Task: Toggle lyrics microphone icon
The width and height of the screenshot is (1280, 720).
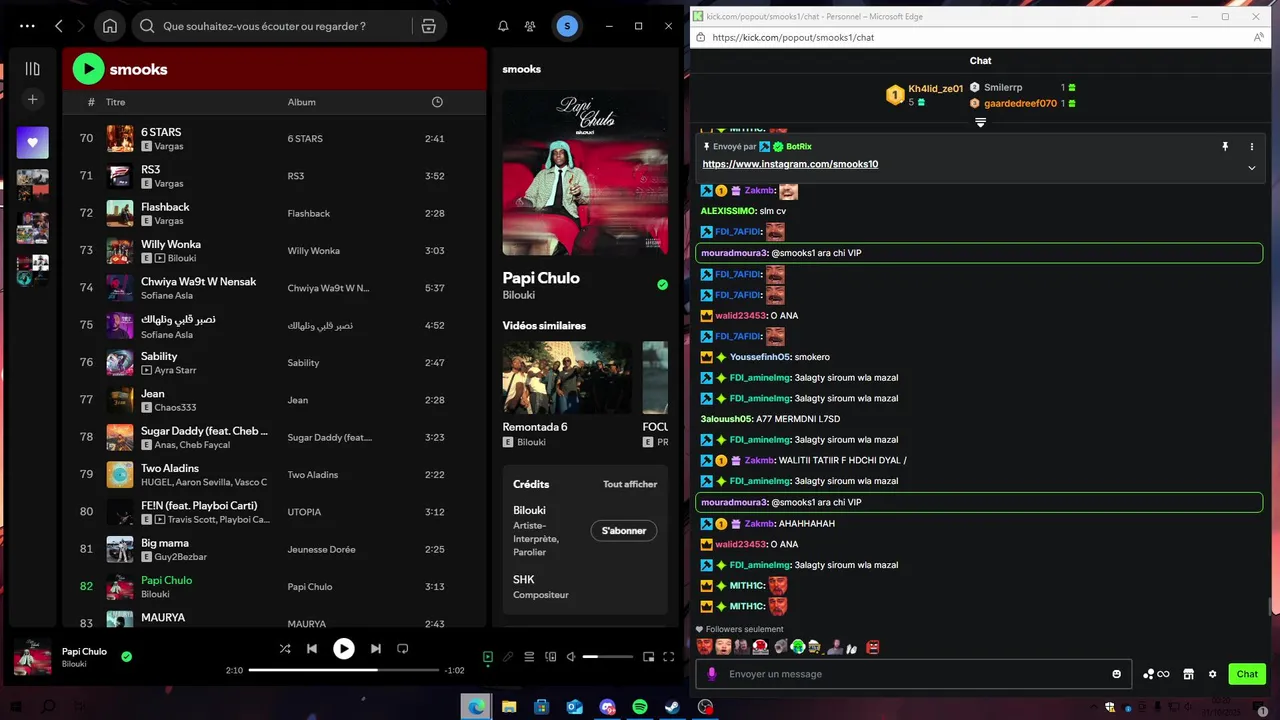Action: coord(508,657)
